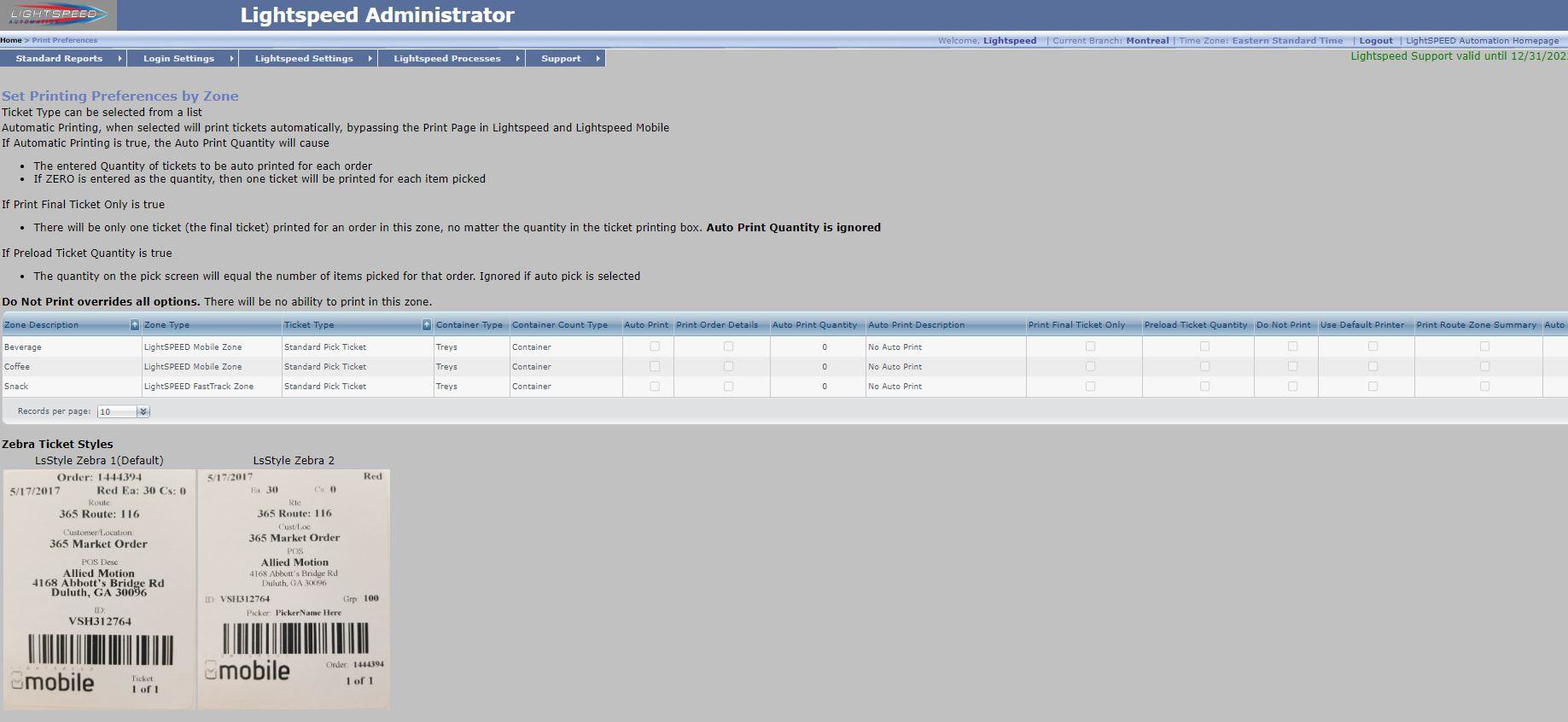Image resolution: width=1568 pixels, height=722 pixels.
Task: Toggle Auto Print checkbox for Snack
Action: [655, 386]
